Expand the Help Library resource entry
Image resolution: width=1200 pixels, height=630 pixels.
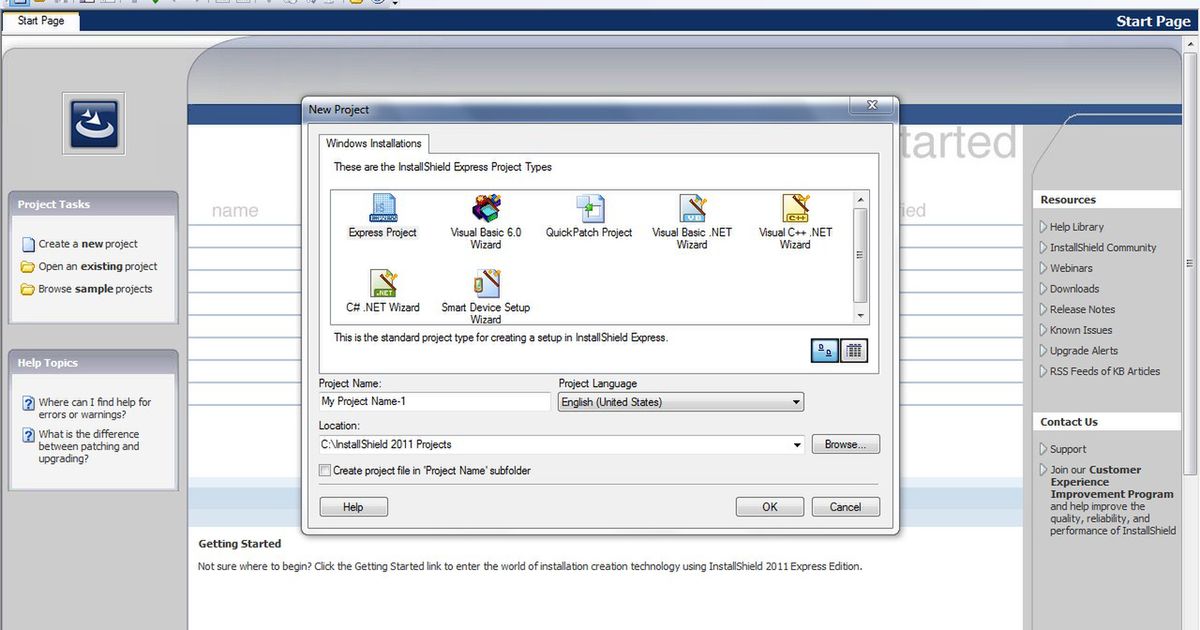(x=1076, y=226)
